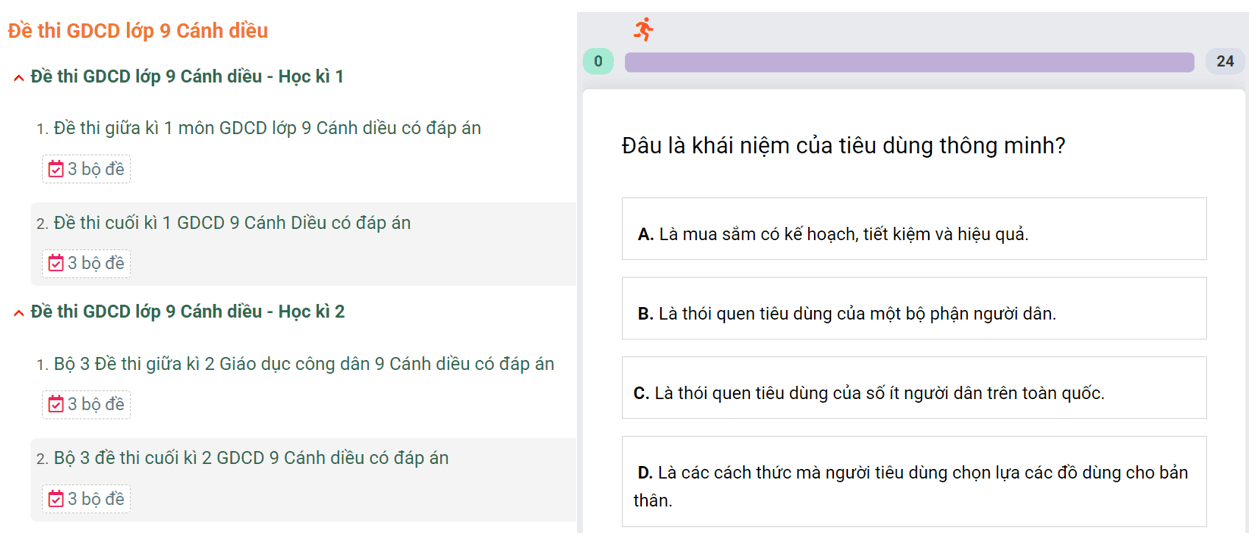The image size is (1258, 540).
Task: Collapse the Học kì 1 section chevron
Action: tap(18, 78)
